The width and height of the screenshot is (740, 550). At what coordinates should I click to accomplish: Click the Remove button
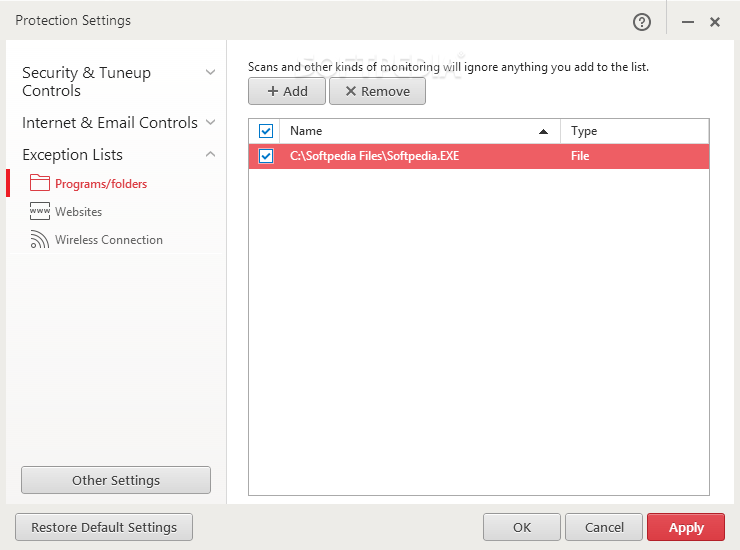pyautogui.click(x=377, y=91)
